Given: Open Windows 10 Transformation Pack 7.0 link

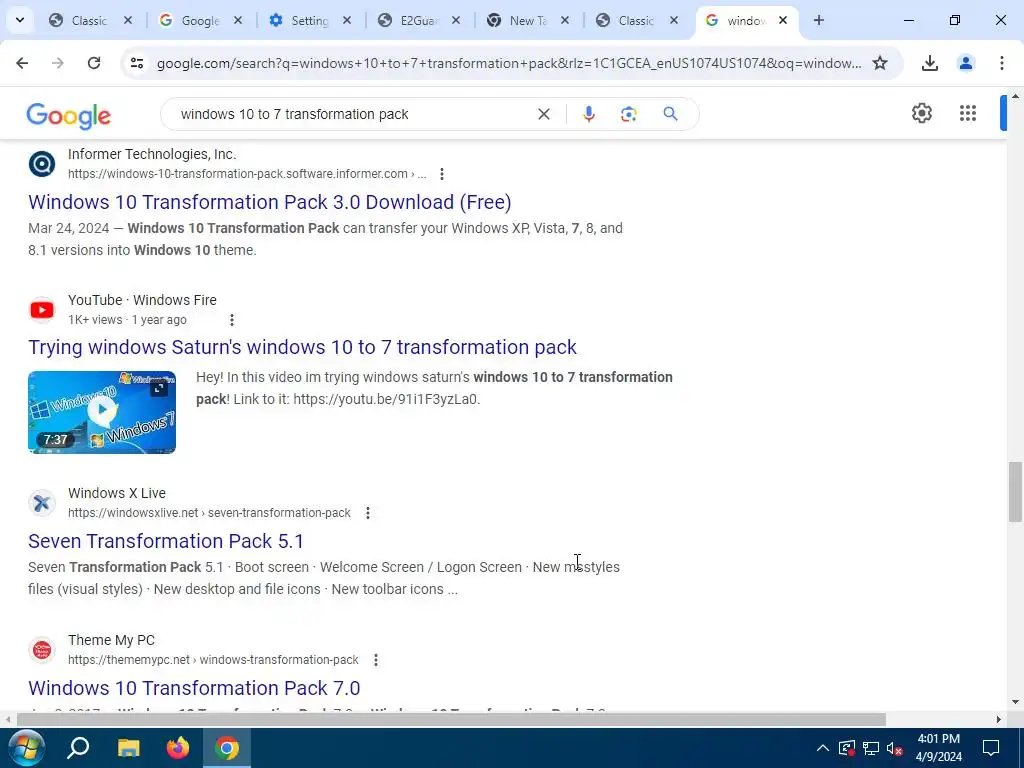Looking at the screenshot, I should pyautogui.click(x=194, y=688).
